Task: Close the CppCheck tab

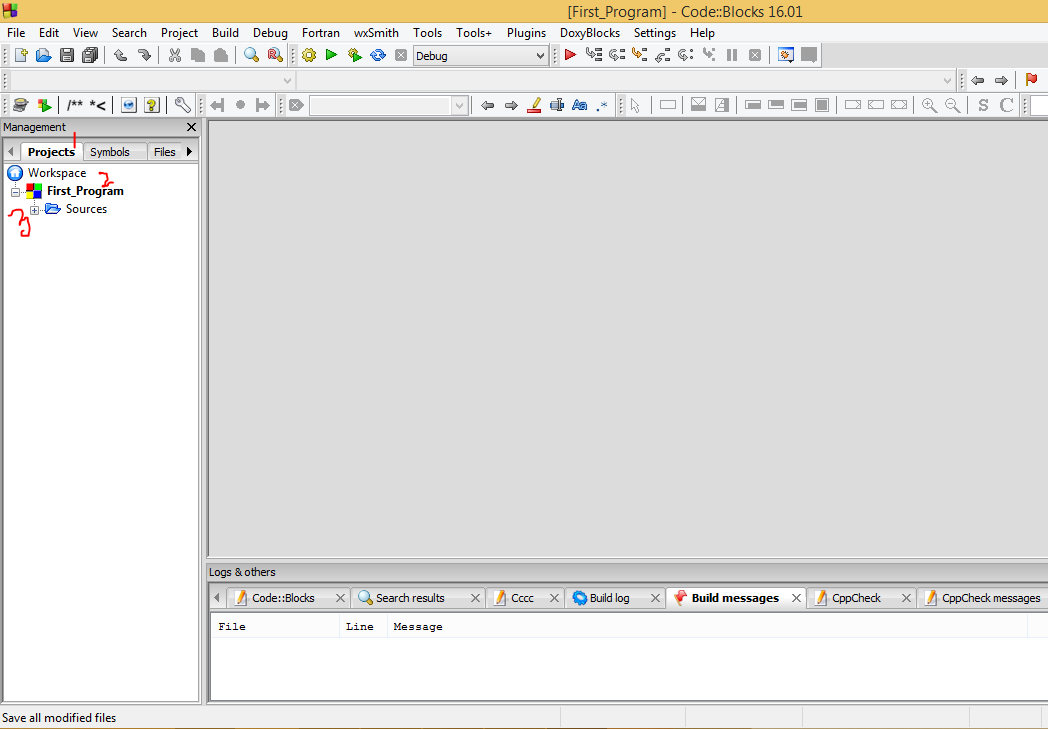Action: pos(907,597)
